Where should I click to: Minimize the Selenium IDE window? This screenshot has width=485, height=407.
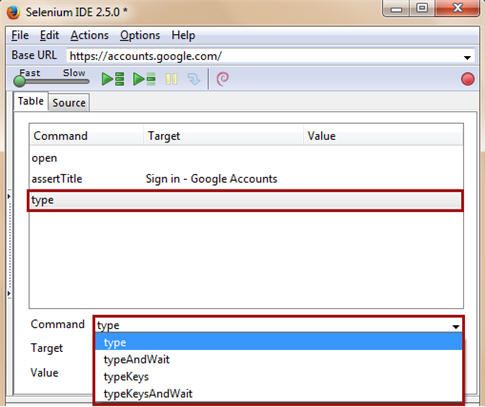[x=397, y=9]
